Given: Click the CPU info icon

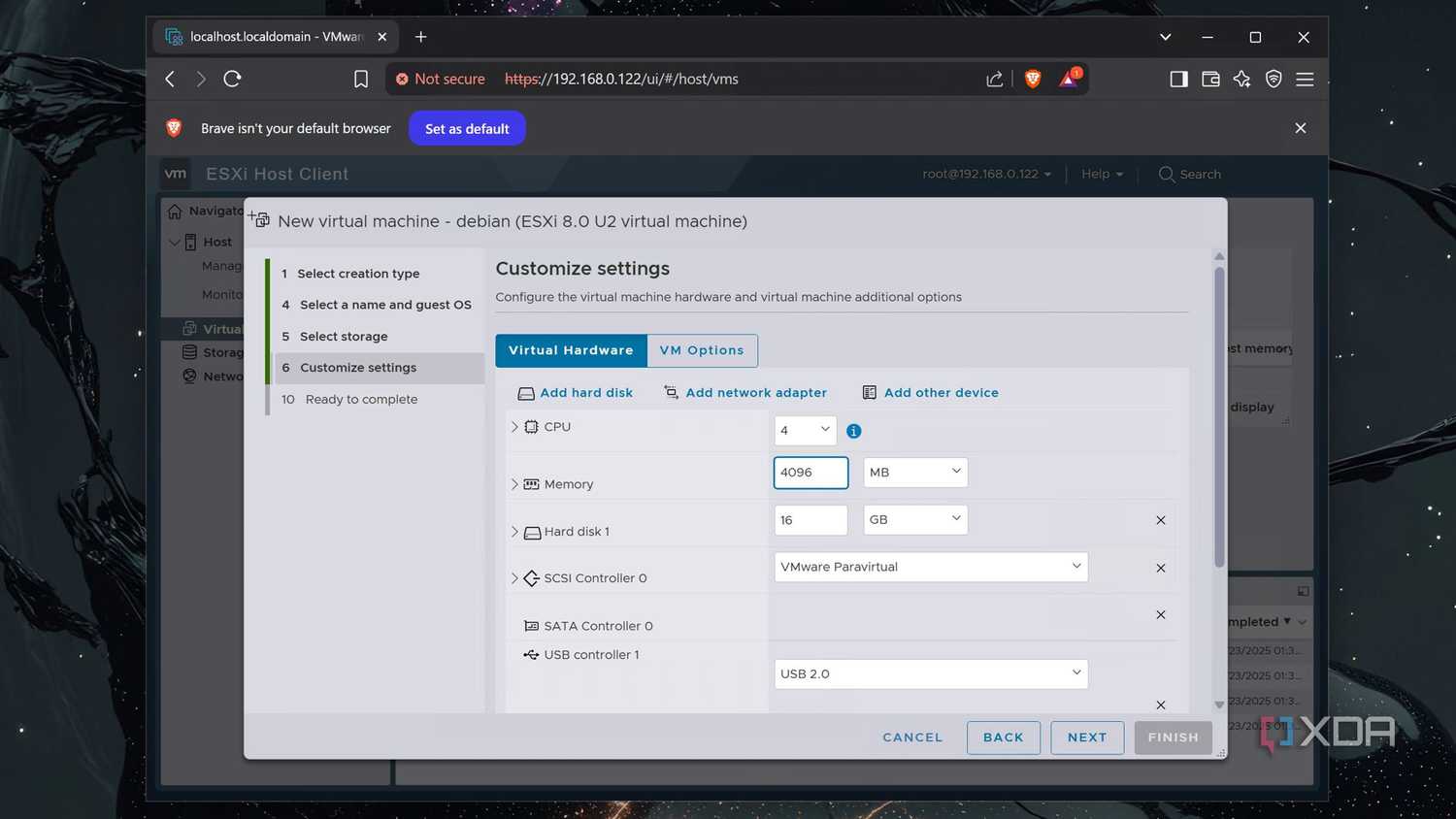Looking at the screenshot, I should tap(854, 431).
